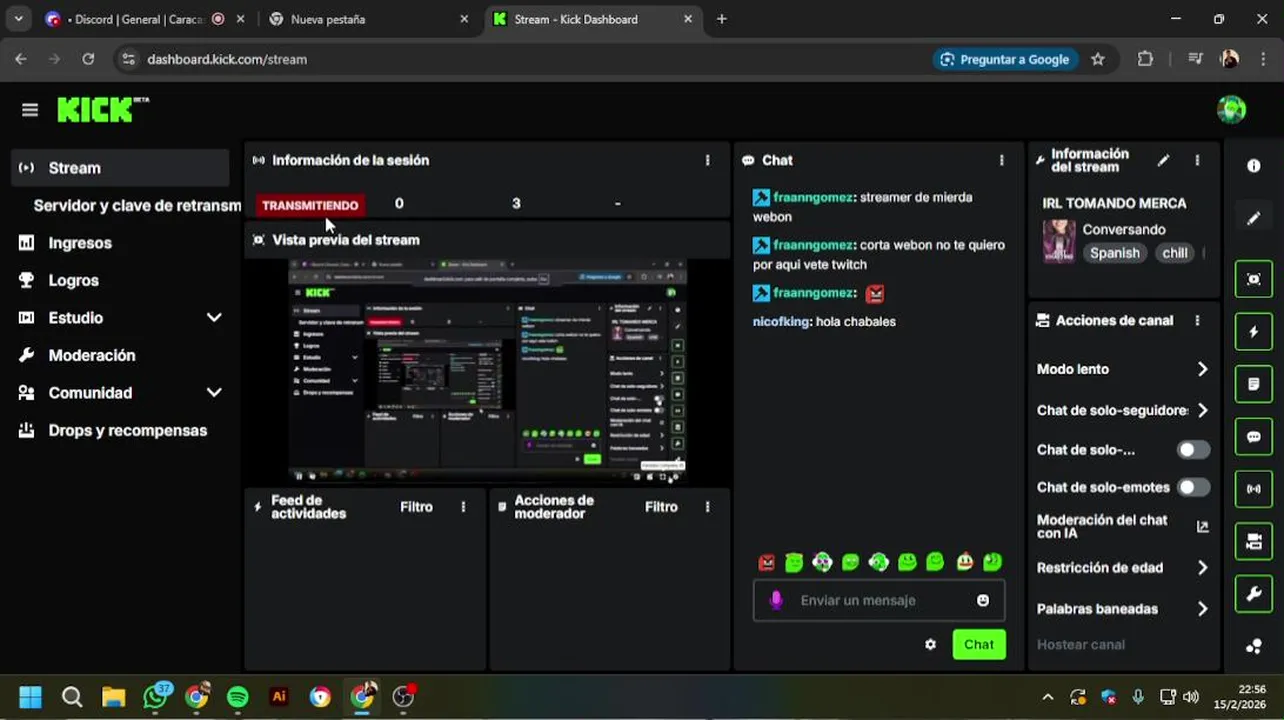Screen dimensions: 1284x720
Task: Open Palabras baneadas settings
Action: click(x=1122, y=609)
